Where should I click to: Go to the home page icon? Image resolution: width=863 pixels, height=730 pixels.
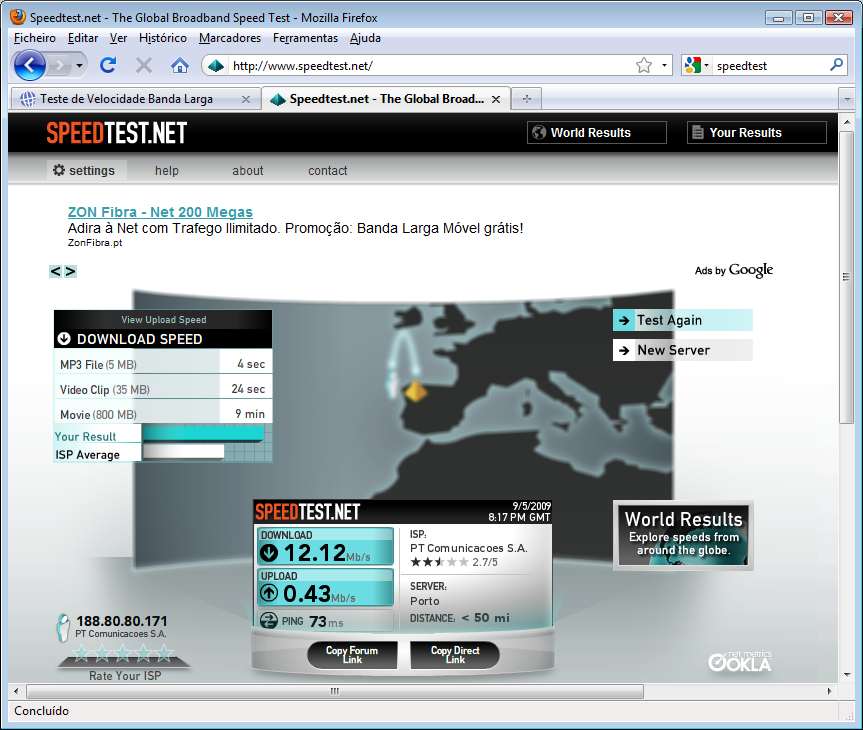[x=179, y=66]
